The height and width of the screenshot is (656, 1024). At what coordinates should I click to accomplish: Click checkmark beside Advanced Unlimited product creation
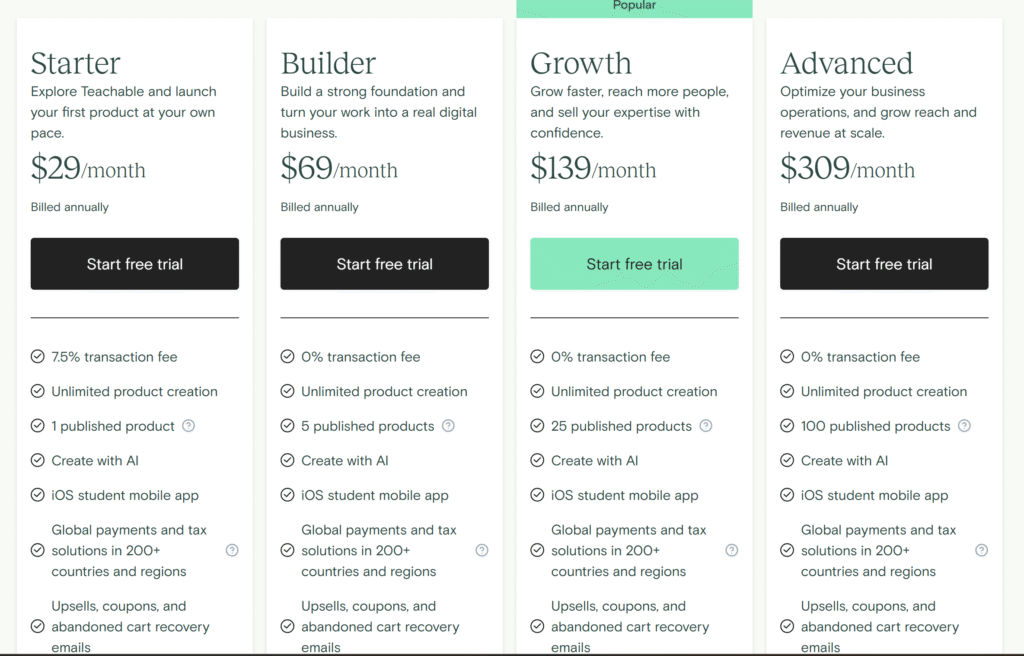[787, 391]
